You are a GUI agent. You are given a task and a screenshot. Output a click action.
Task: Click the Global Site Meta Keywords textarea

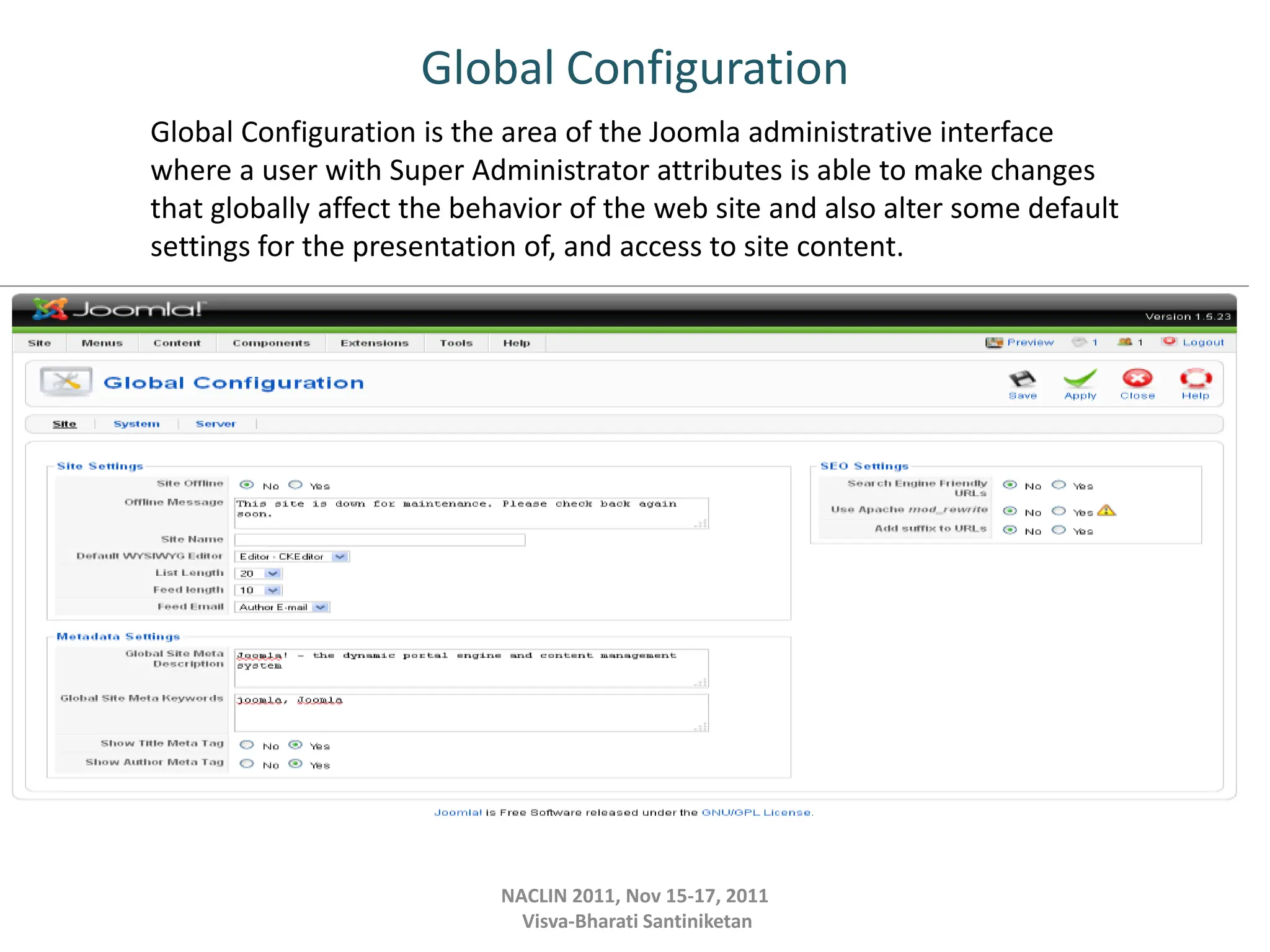471,713
